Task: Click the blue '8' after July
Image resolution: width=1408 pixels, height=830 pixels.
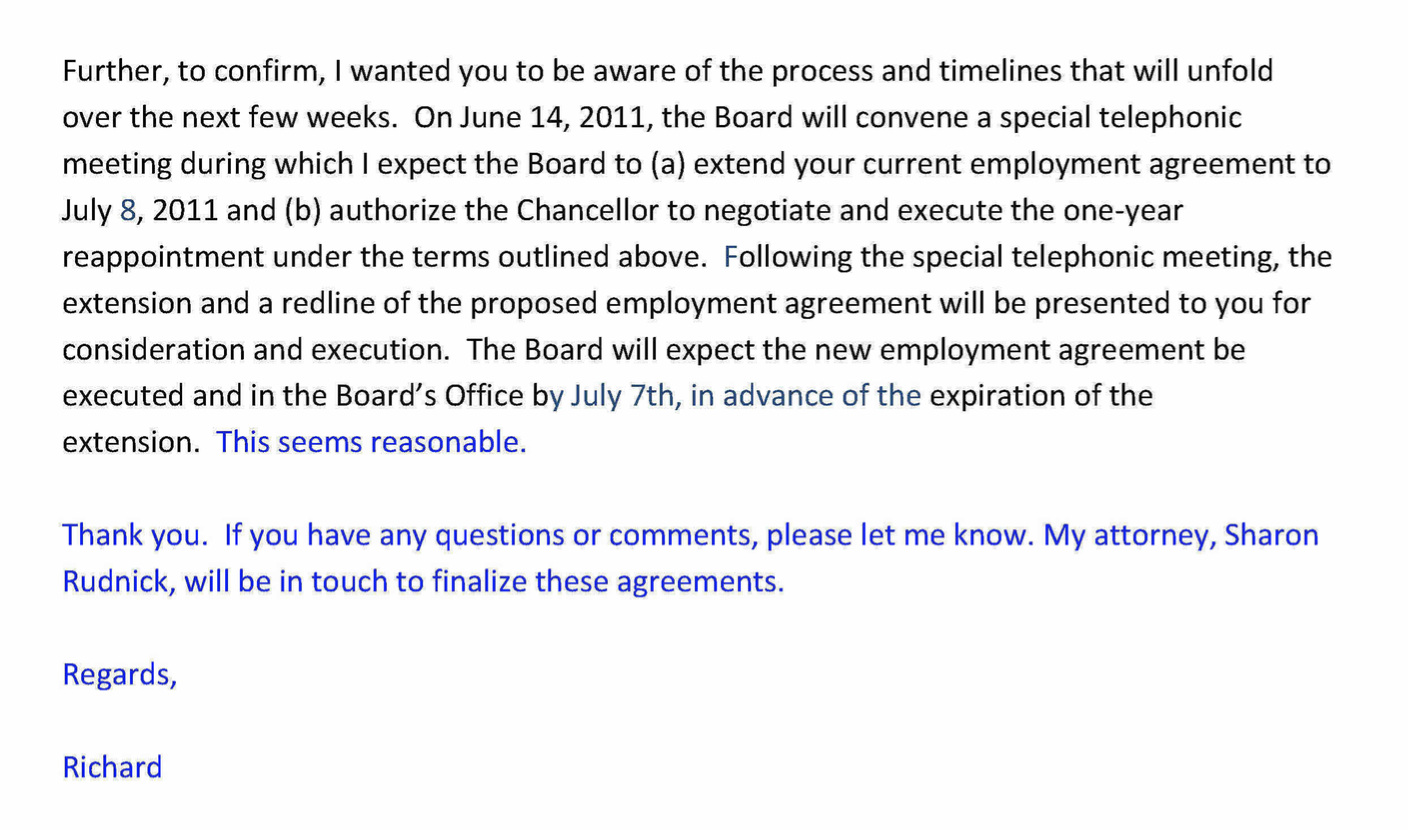Action: click(126, 211)
